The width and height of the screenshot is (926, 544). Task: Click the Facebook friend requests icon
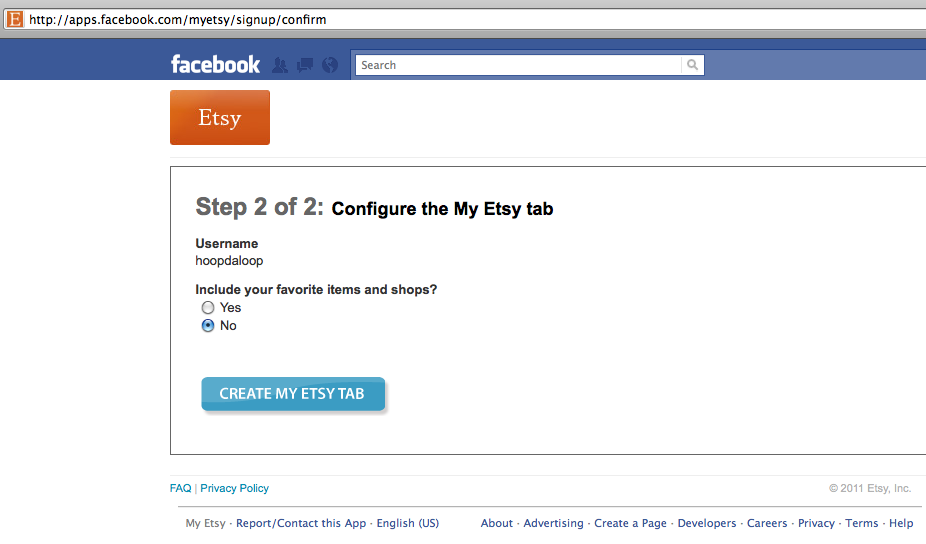280,65
